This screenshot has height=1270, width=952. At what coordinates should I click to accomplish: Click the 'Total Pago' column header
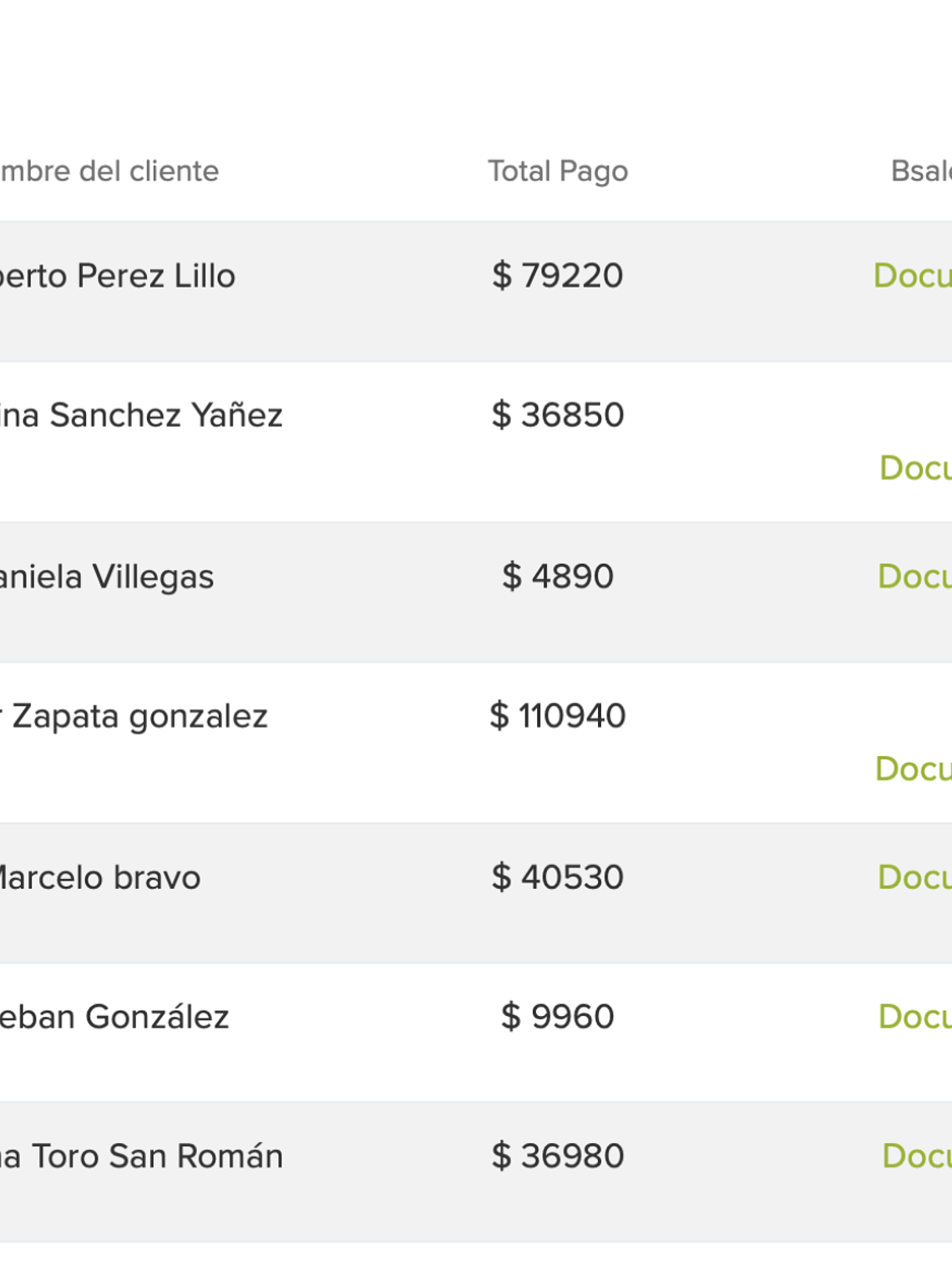click(x=558, y=171)
